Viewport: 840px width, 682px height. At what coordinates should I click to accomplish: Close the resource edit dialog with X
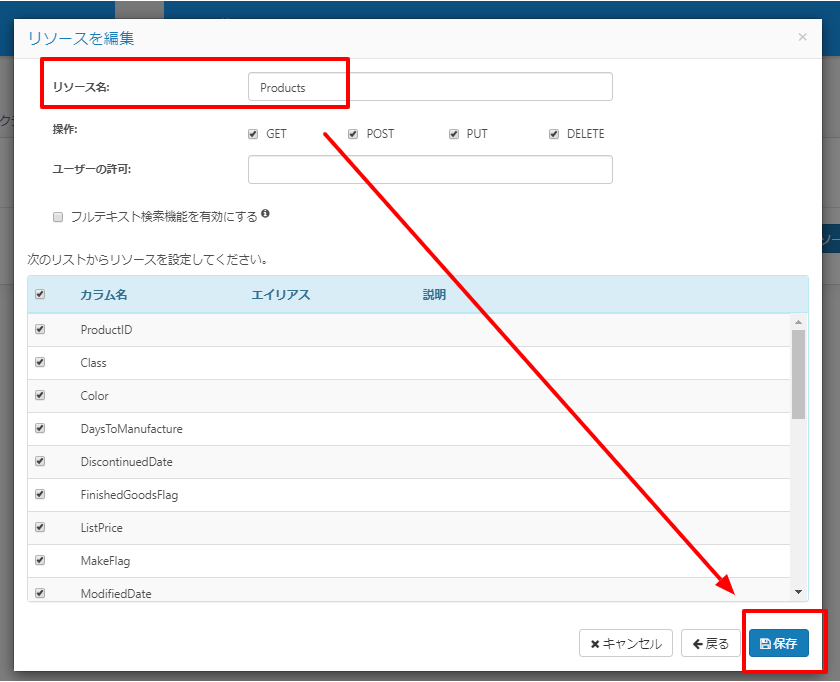tap(802, 37)
